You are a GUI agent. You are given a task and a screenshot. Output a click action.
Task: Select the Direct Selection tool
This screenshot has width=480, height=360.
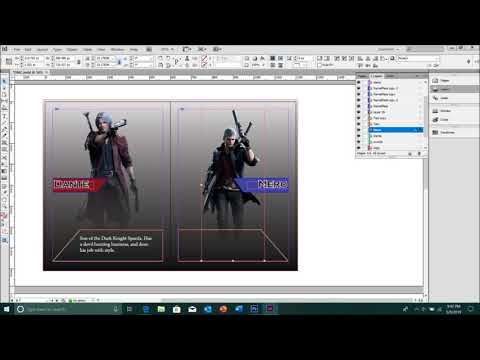coord(5,88)
